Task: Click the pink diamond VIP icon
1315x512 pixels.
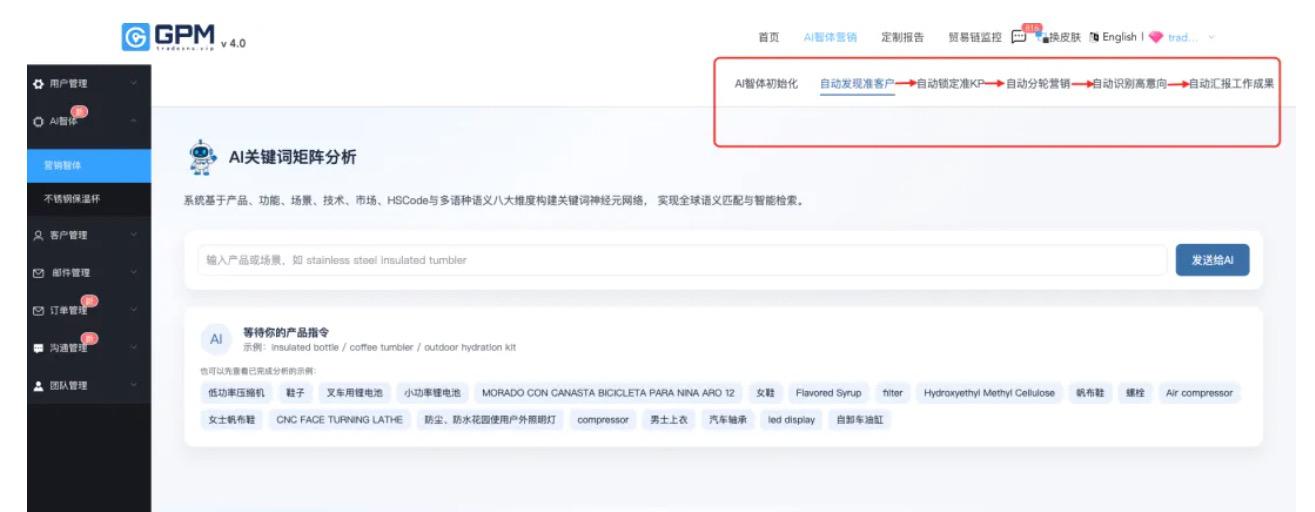Action: [x=1156, y=37]
